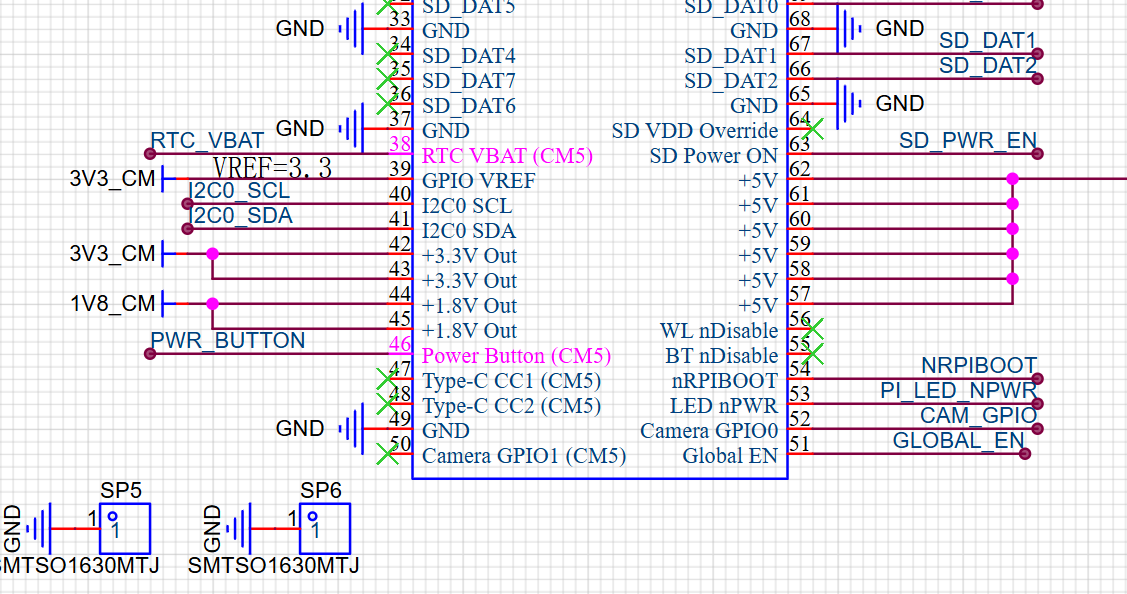Select the GND power symbol at pin 65
The image size is (1127, 594).
coord(849,104)
